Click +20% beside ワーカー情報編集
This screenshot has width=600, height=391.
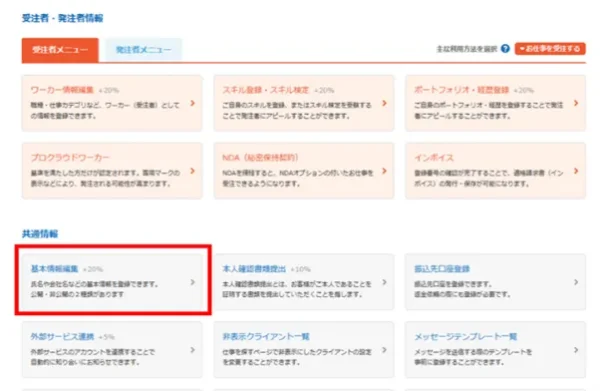pyautogui.click(x=109, y=90)
